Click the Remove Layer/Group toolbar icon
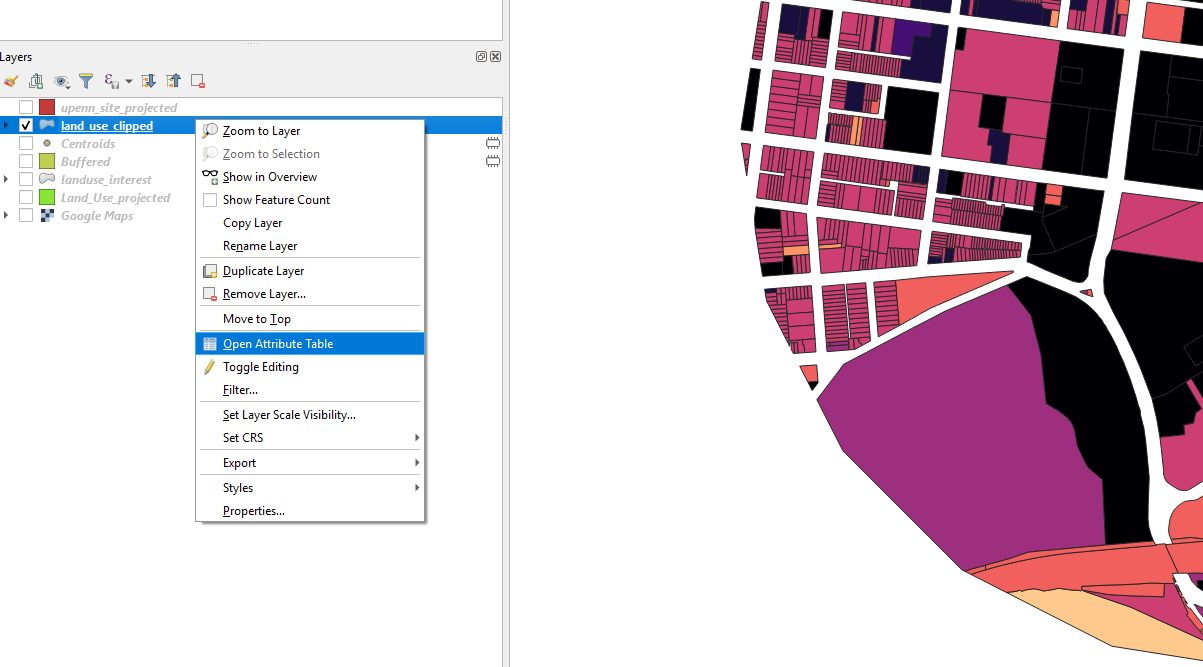Screen dimensions: 1203x667 (x=198, y=81)
